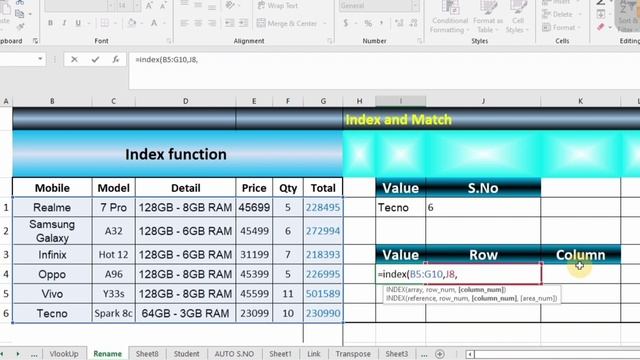
Task: Toggle Italic formatting in Font group
Action: [x=64, y=23]
